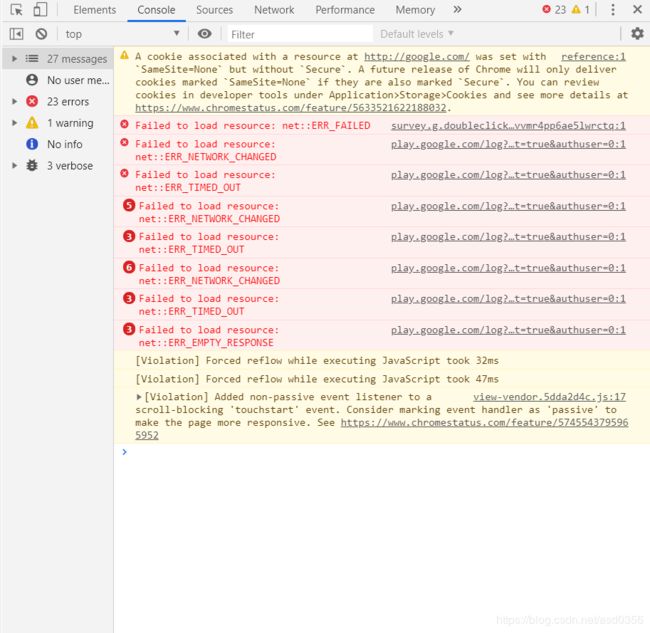Click the repeat count 5 badge
Screen dimensions: 650x633
129,205
